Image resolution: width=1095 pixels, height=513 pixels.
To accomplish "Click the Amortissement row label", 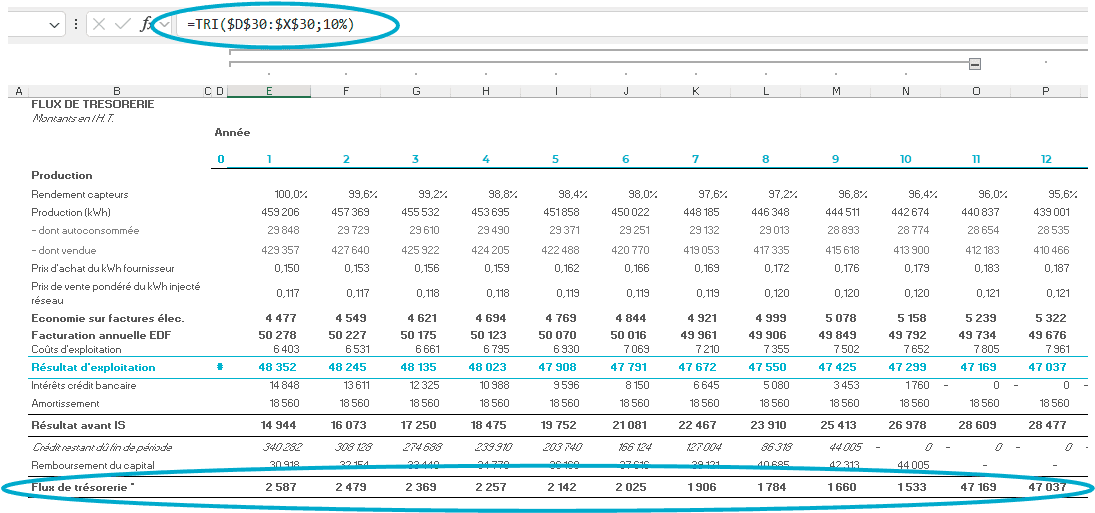I will [65, 403].
